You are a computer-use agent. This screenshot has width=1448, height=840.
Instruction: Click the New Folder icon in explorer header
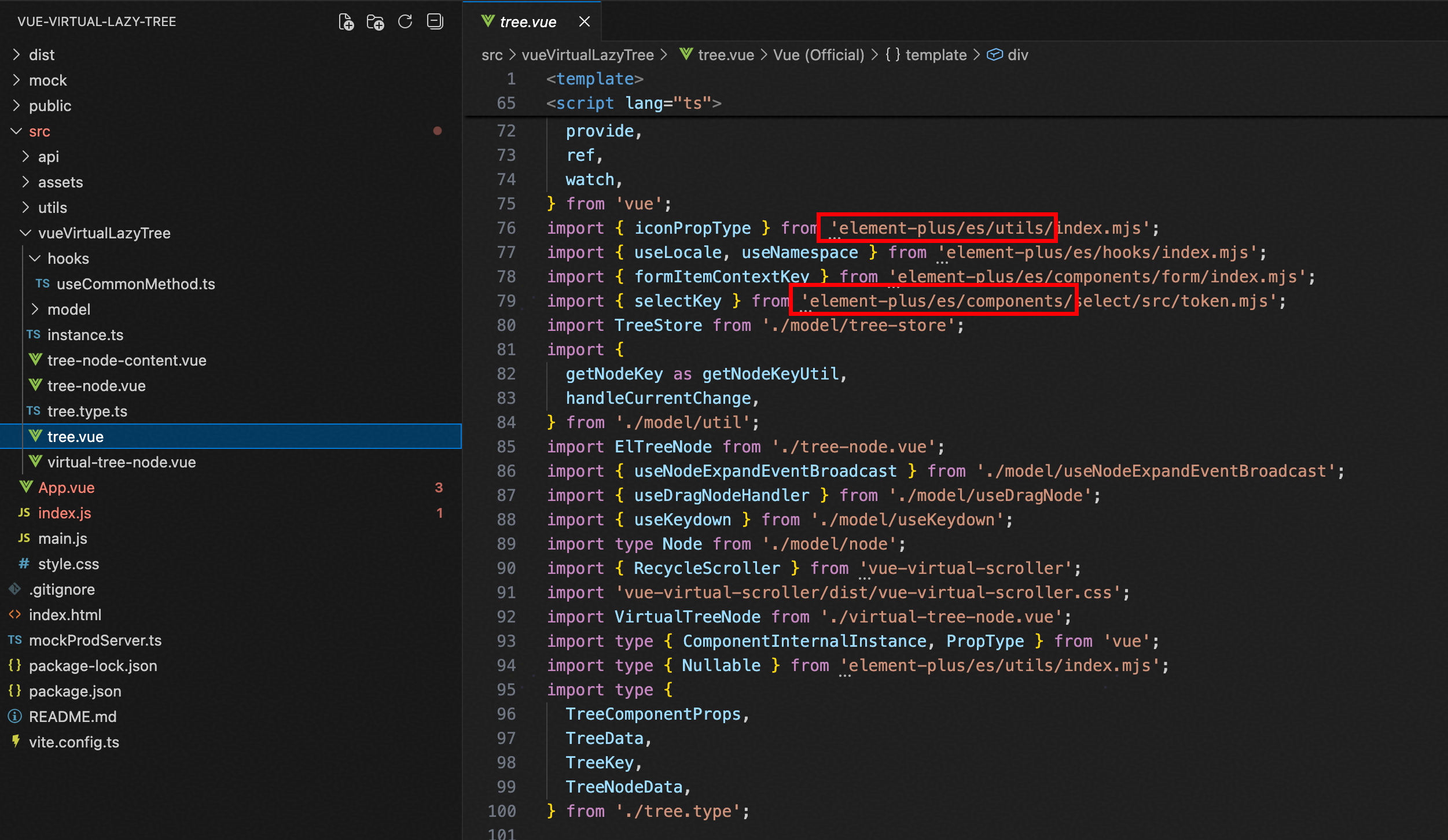coord(375,22)
